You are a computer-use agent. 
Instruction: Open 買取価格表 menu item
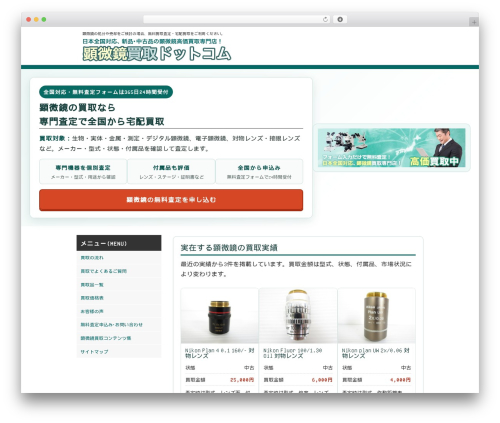pyautogui.click(x=92, y=298)
